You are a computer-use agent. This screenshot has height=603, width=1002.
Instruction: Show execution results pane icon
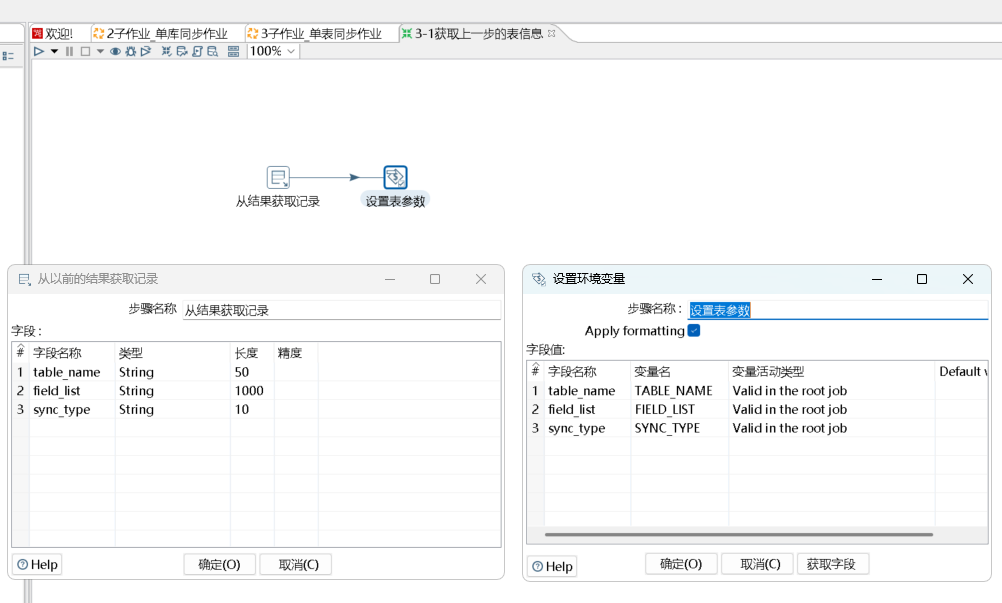[x=233, y=51]
